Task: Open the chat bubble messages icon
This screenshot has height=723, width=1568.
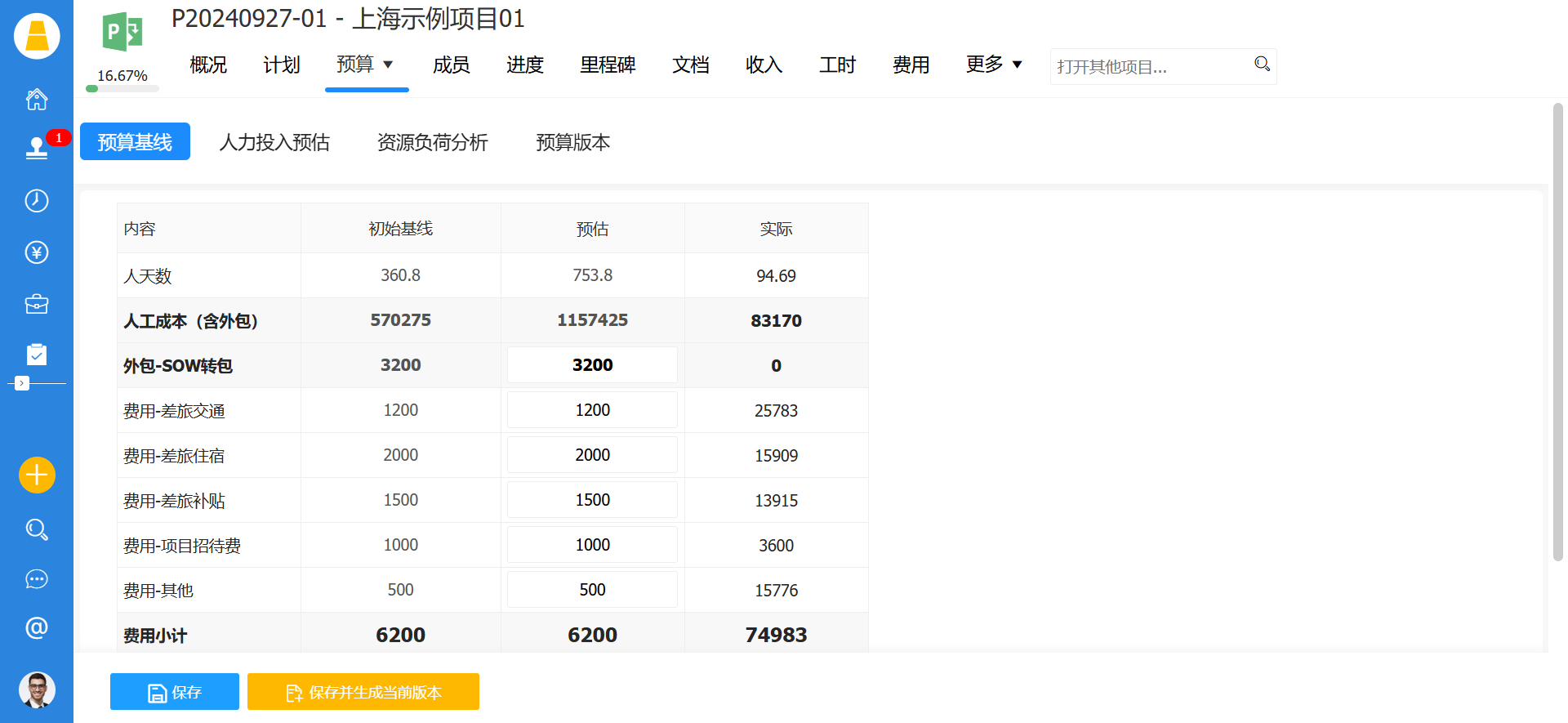Action: pyautogui.click(x=37, y=579)
